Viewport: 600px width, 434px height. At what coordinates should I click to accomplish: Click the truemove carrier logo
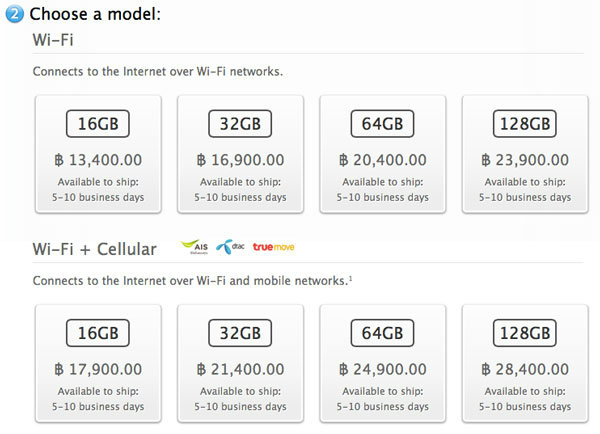[274, 247]
